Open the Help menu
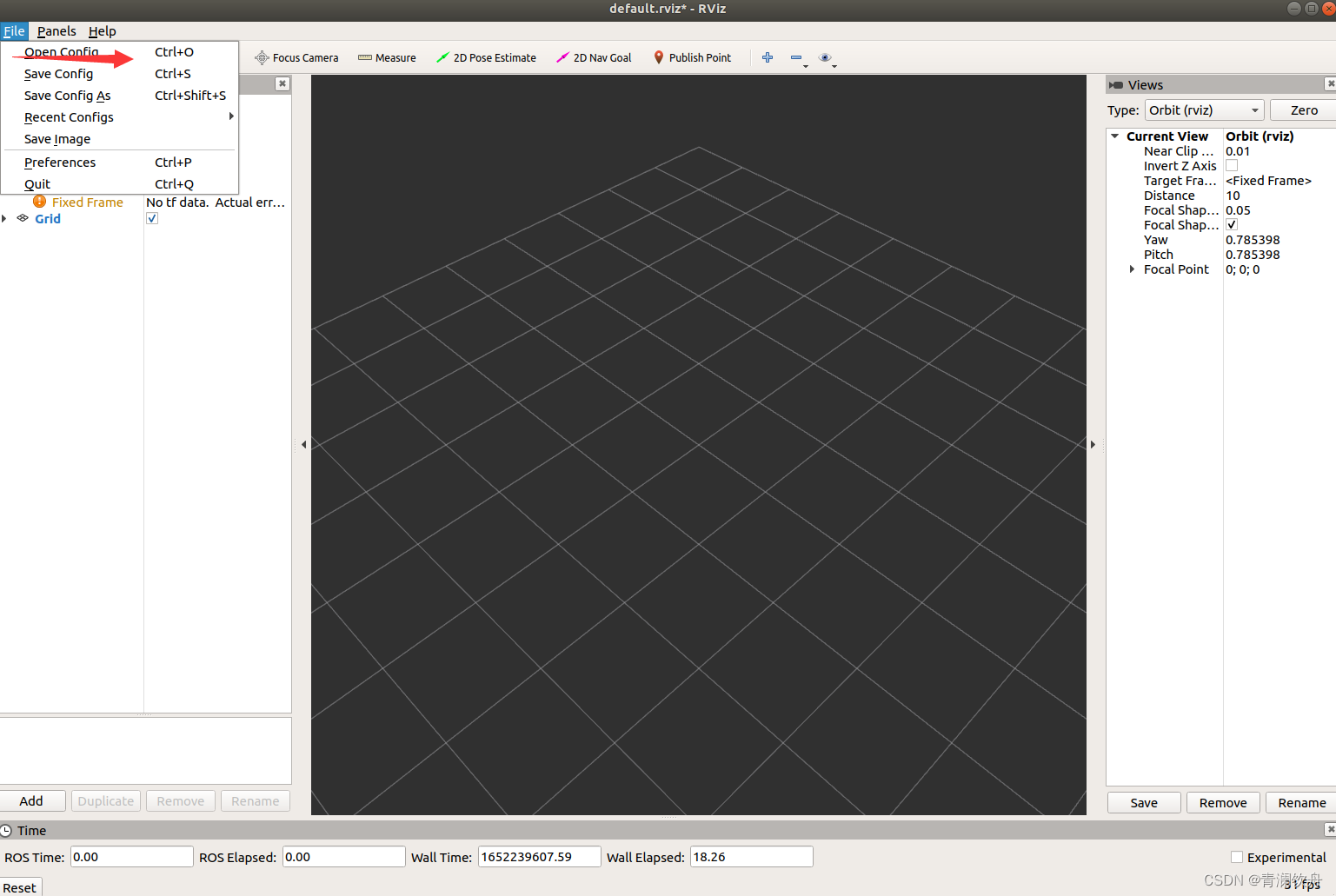1336x896 pixels. pyautogui.click(x=102, y=31)
